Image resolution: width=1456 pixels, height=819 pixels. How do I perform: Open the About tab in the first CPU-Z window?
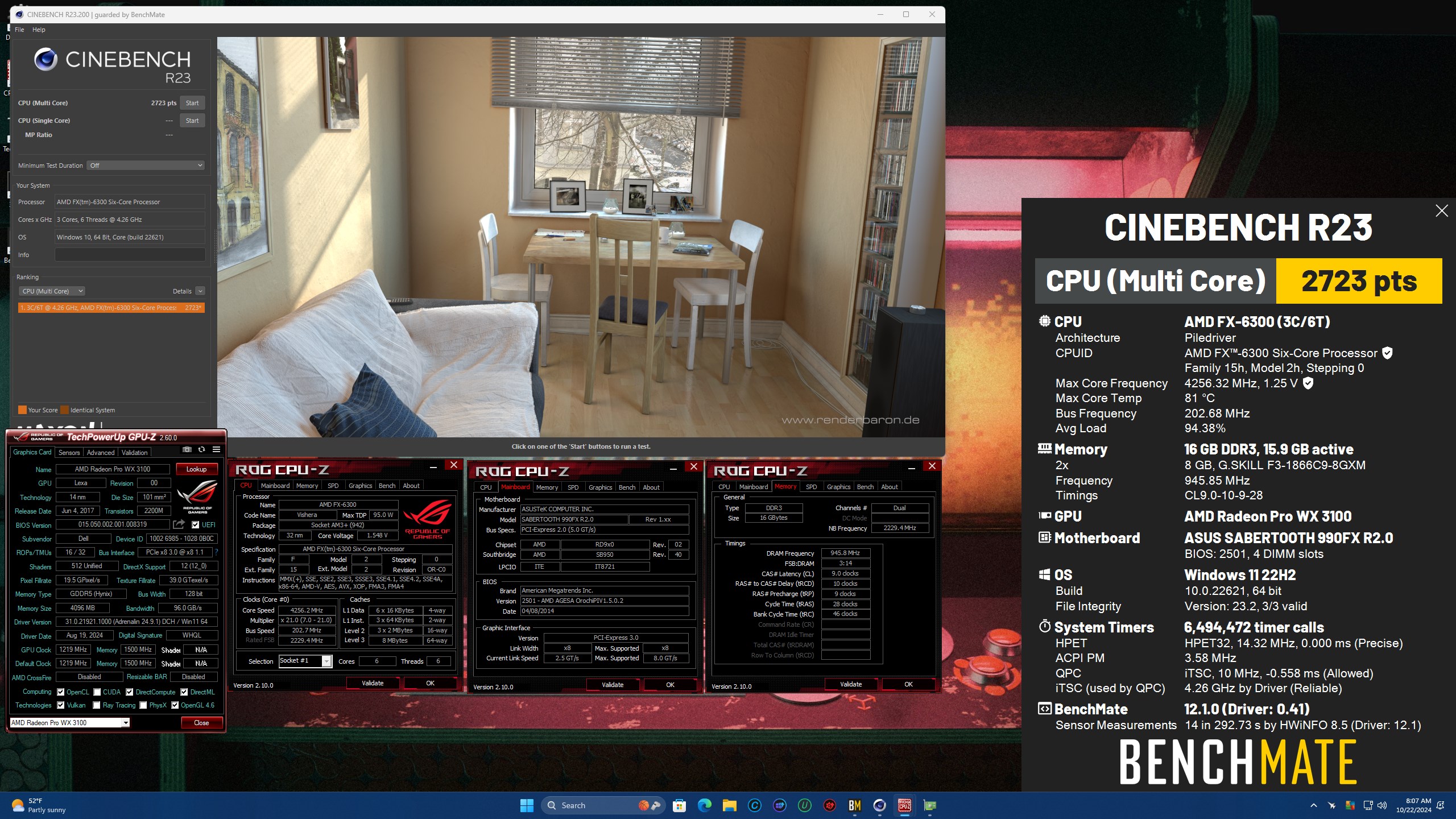411,486
